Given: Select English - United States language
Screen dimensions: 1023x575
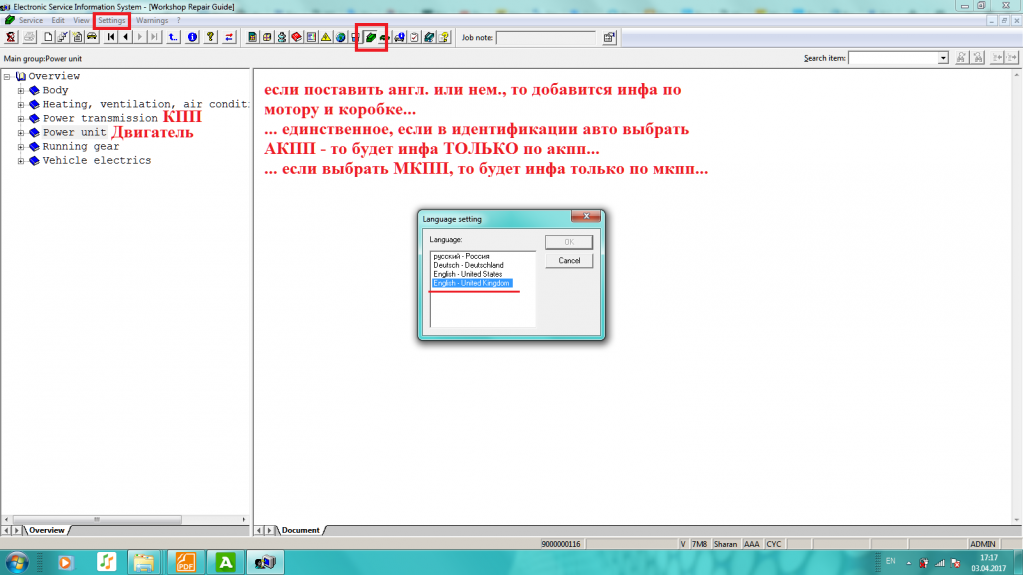Looking at the screenshot, I should point(467,274).
